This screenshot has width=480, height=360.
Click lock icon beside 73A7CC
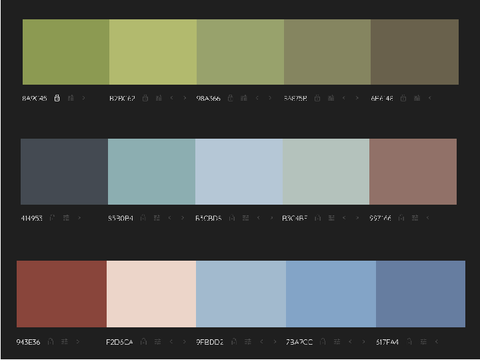(323, 342)
